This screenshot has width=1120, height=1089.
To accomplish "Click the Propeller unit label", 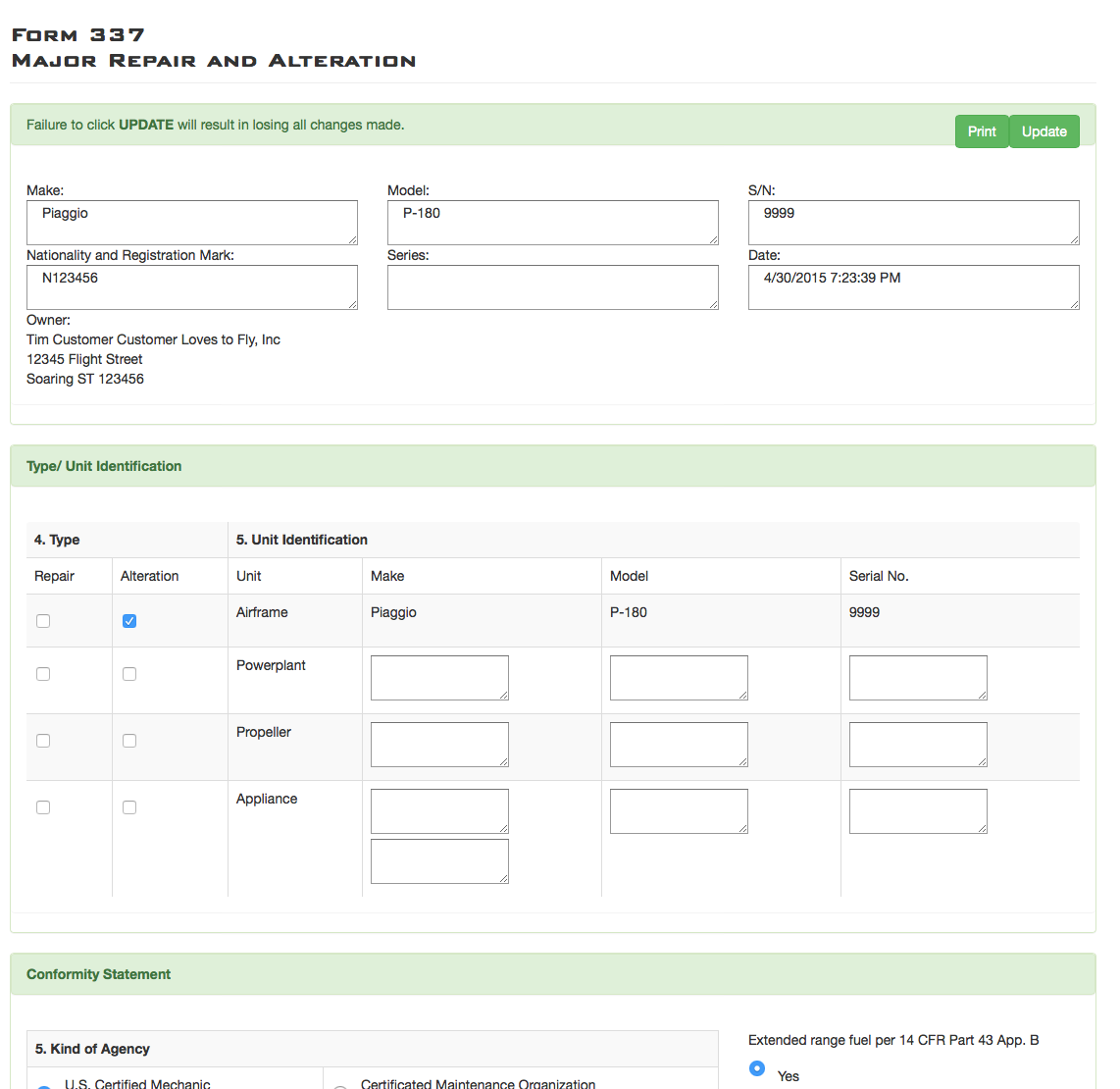I will (x=264, y=732).
